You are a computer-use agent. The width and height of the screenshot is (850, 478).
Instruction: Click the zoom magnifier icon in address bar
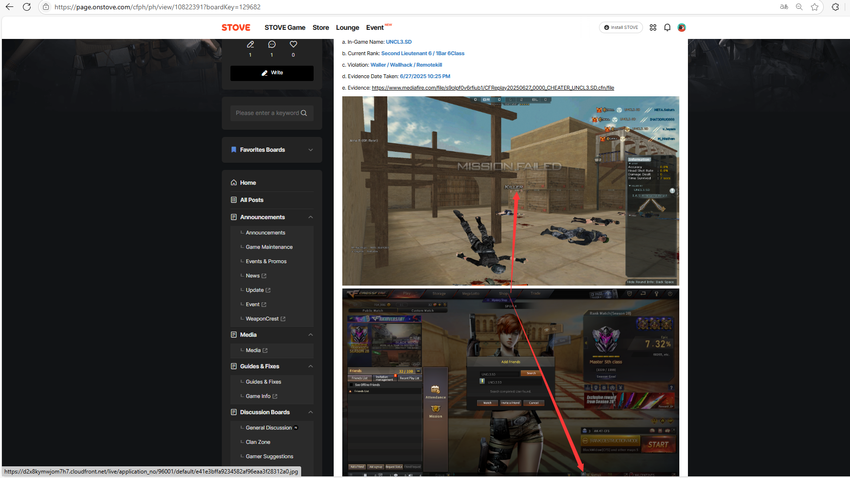click(799, 7)
